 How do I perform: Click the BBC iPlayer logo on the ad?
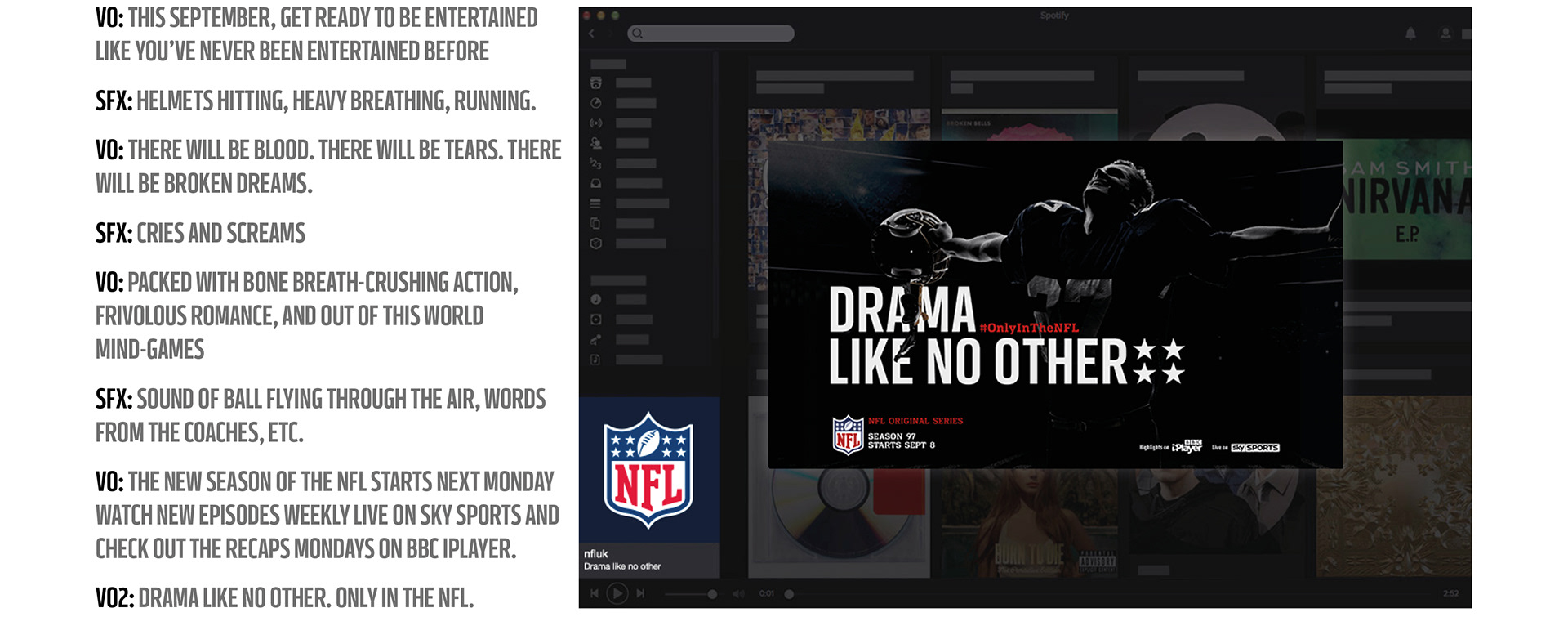coord(1186,447)
